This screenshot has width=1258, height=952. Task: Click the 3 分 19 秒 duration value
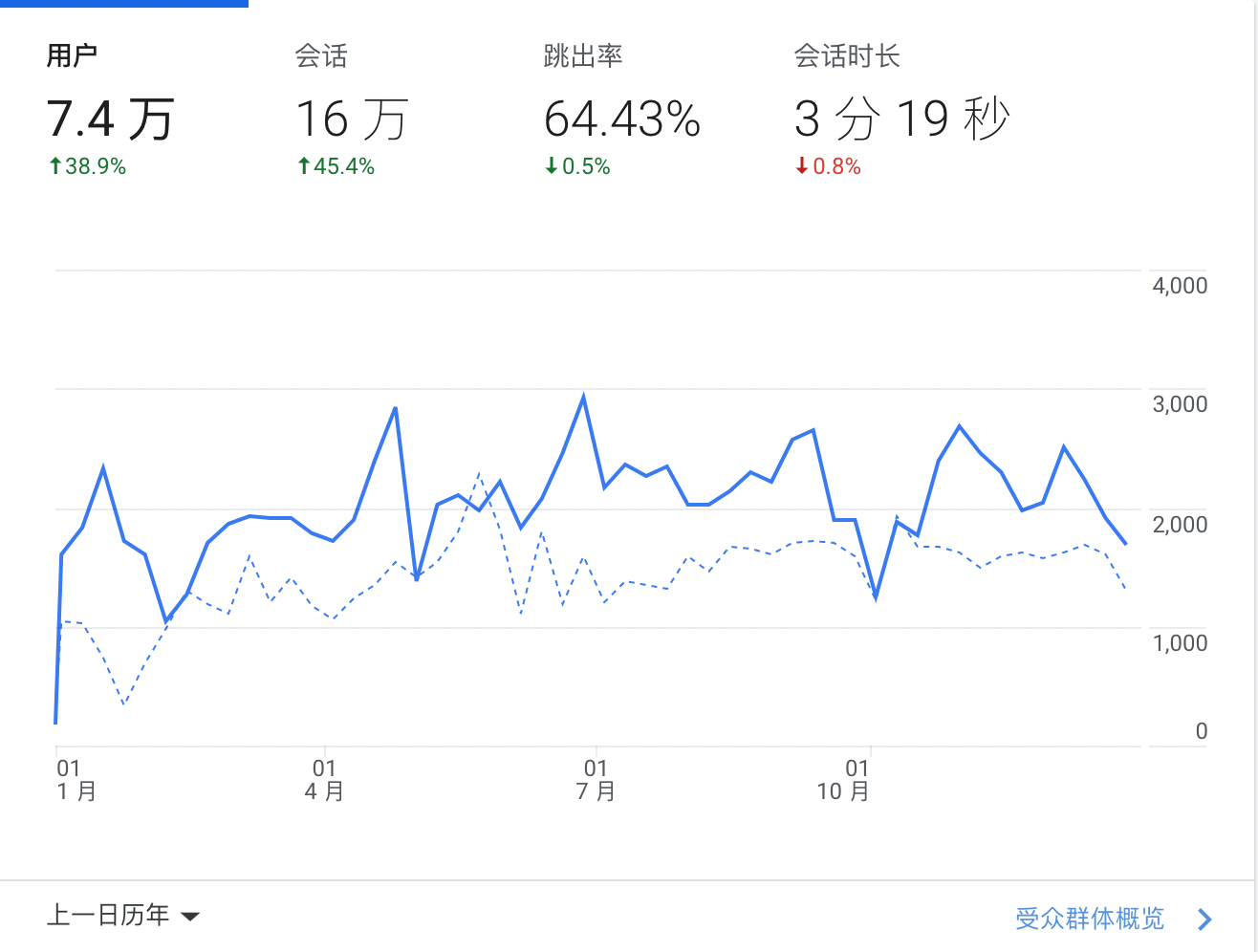point(901,119)
